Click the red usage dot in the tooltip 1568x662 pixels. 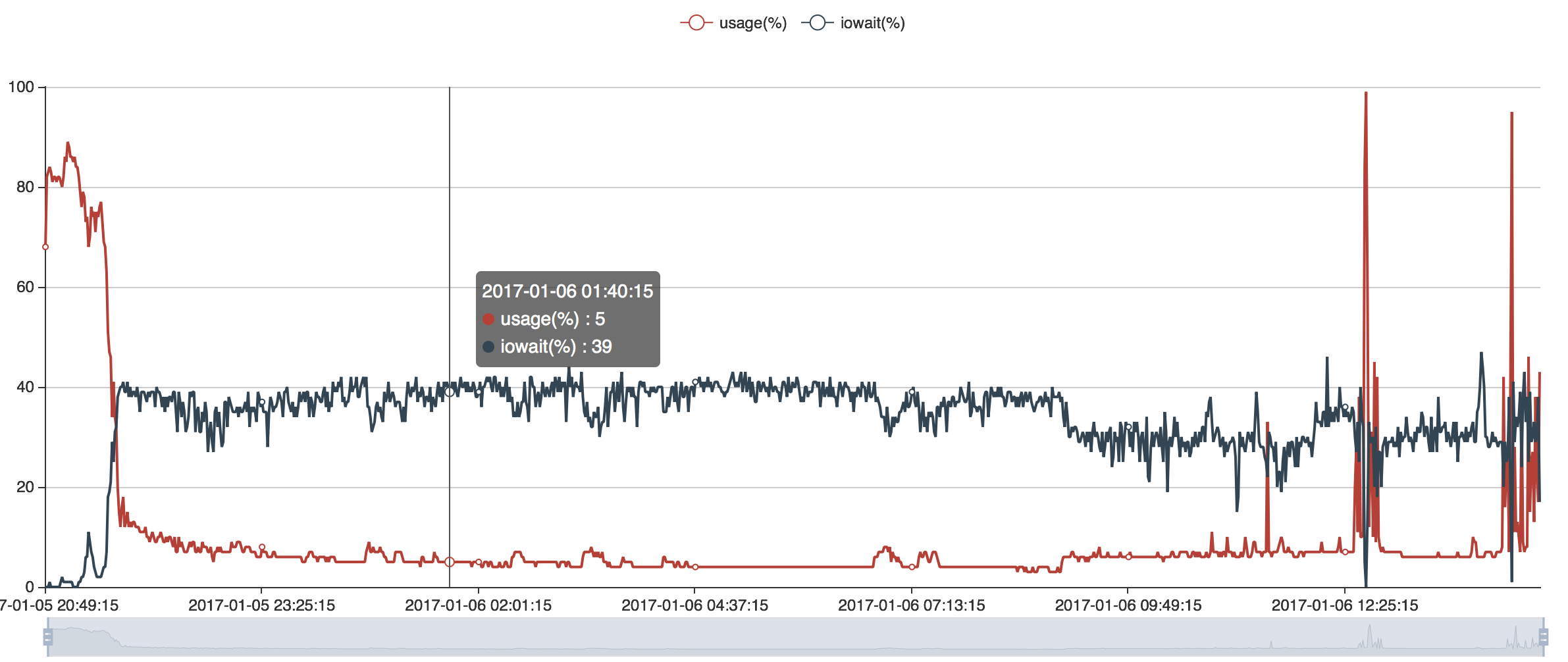488,319
